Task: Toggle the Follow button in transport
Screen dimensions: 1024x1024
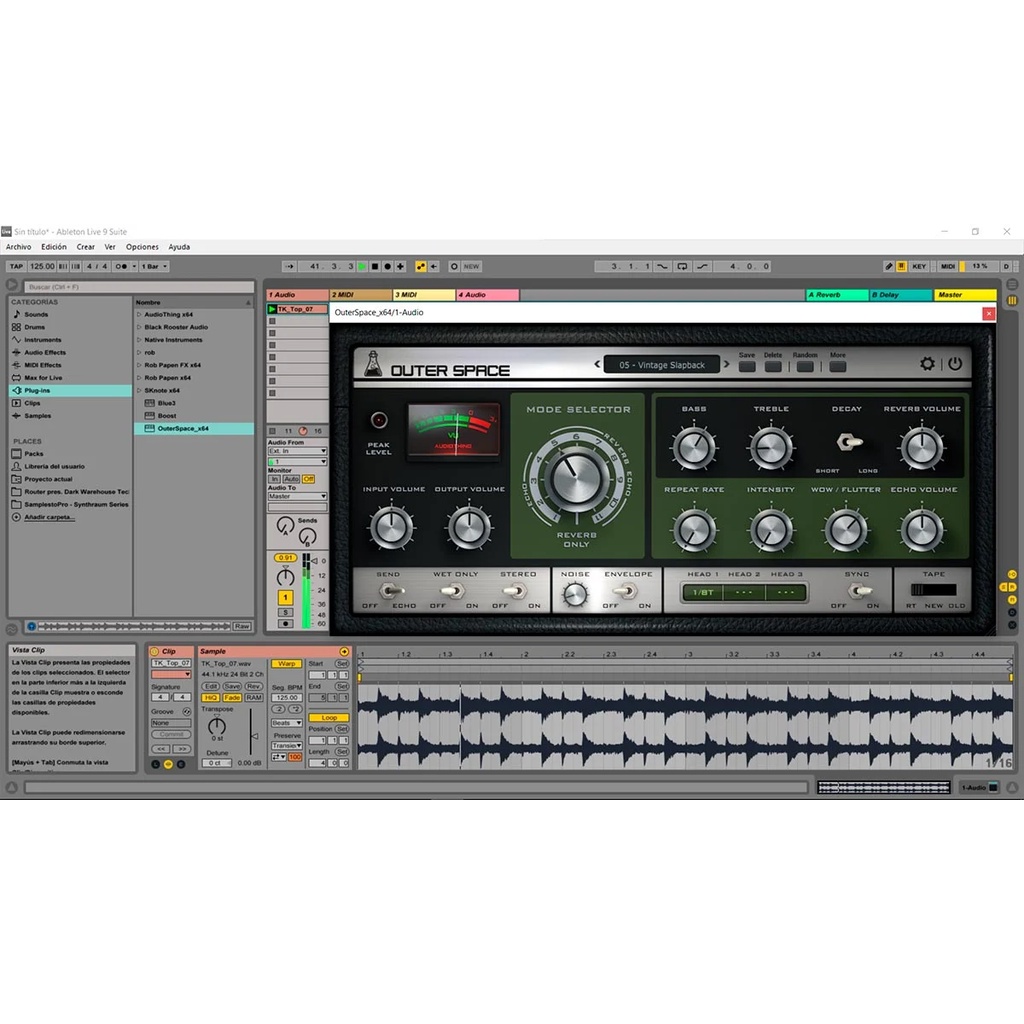Action: click(x=289, y=266)
